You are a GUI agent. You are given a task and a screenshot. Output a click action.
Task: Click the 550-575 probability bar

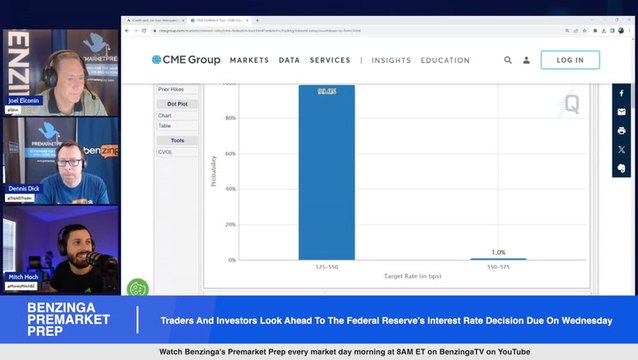(x=498, y=259)
